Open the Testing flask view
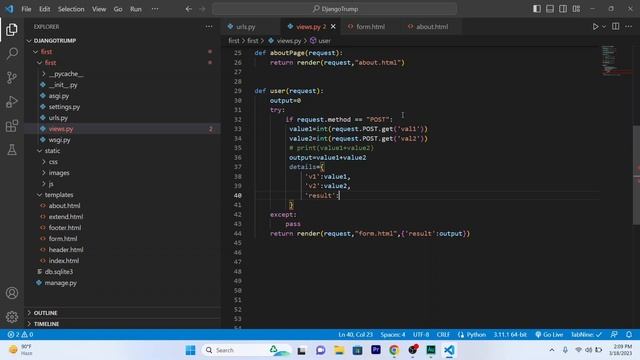 [12, 150]
